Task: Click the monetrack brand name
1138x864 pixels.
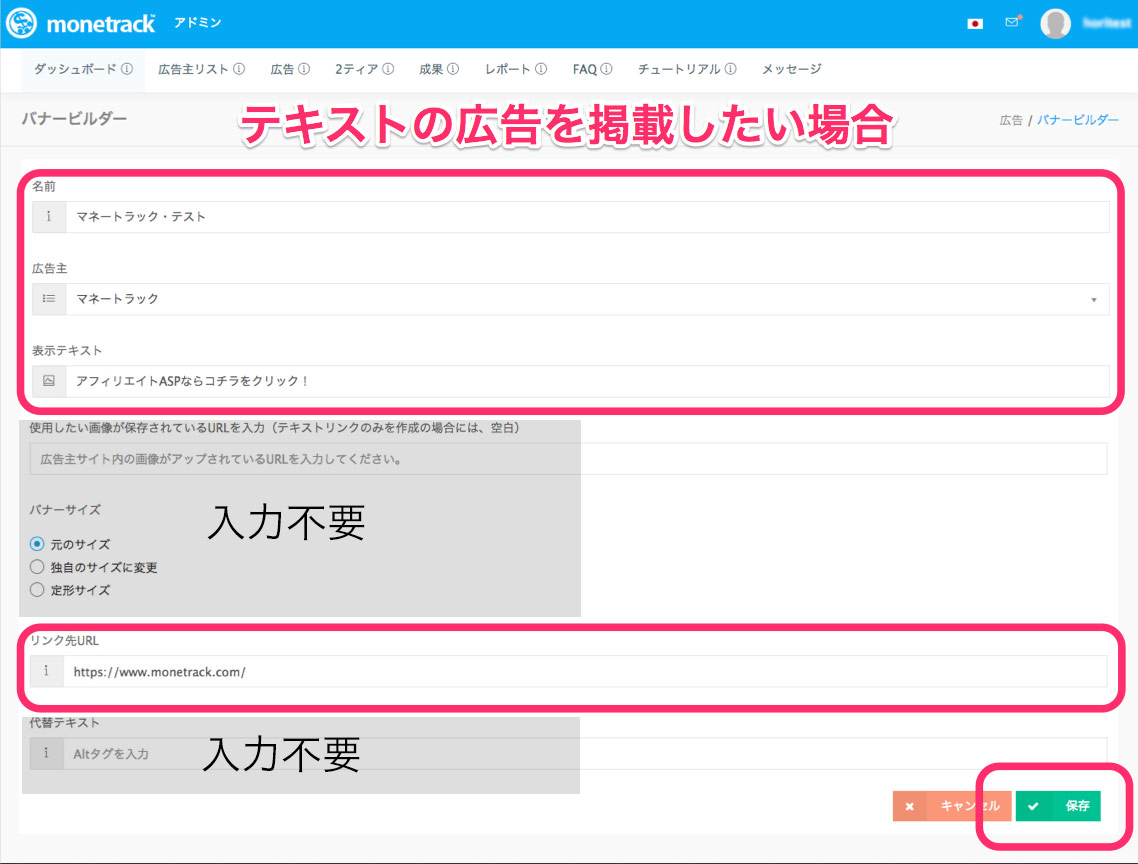Action: coord(101,24)
